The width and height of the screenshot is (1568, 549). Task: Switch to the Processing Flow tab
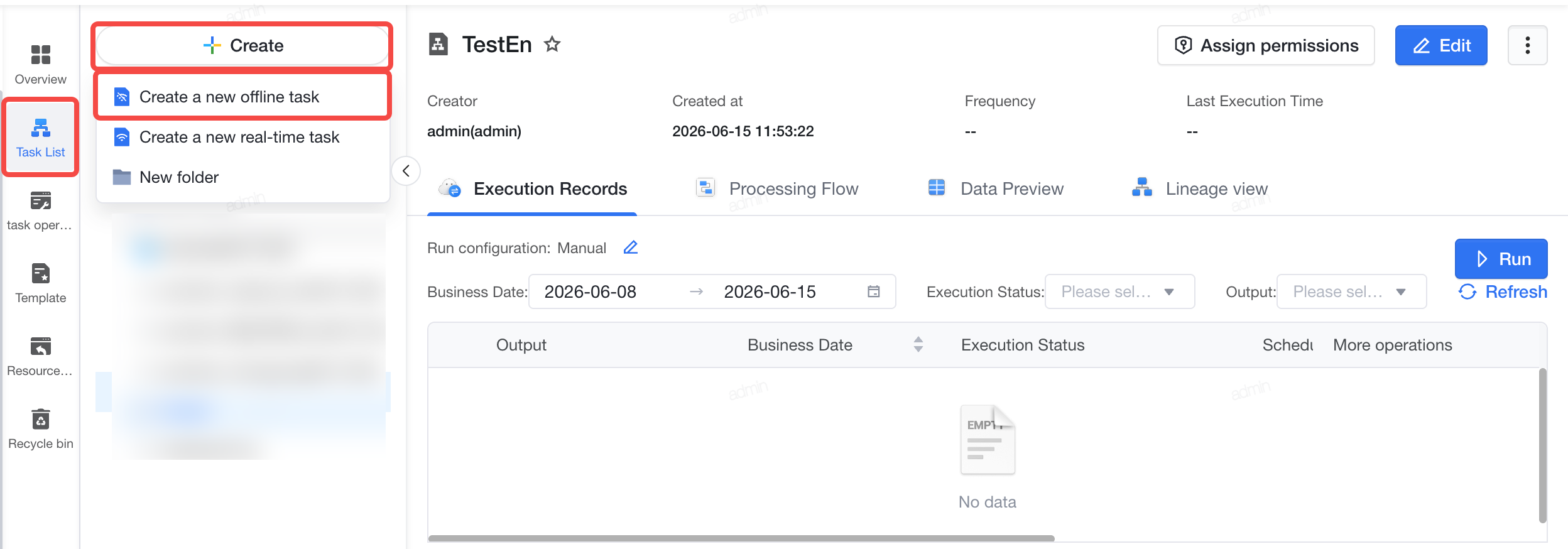[x=777, y=188]
